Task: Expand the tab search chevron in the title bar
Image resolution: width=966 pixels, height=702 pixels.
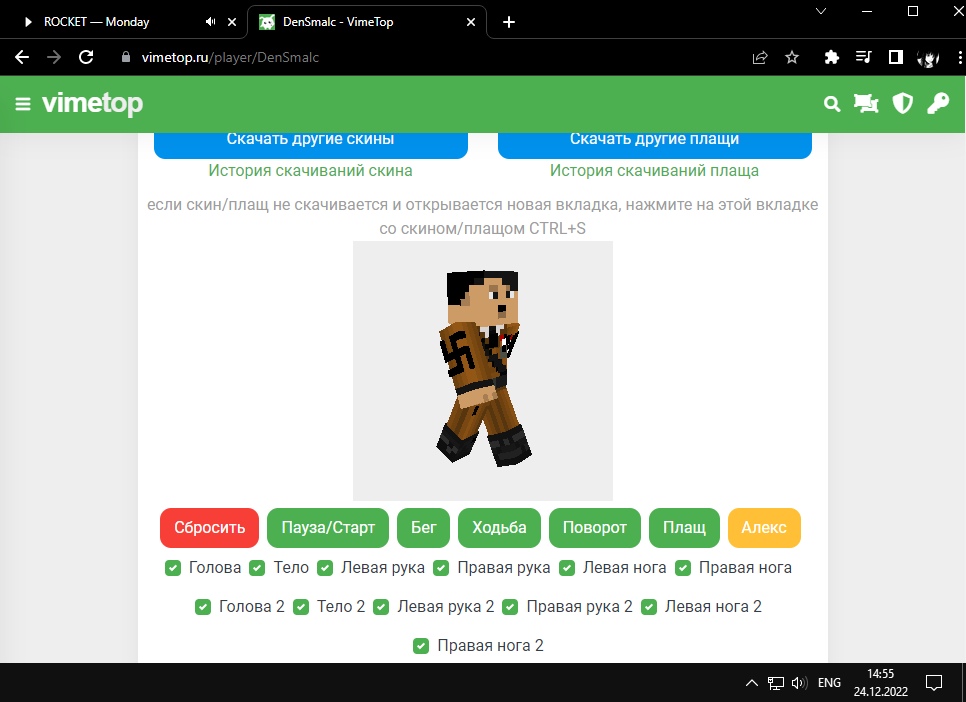Action: [821, 12]
